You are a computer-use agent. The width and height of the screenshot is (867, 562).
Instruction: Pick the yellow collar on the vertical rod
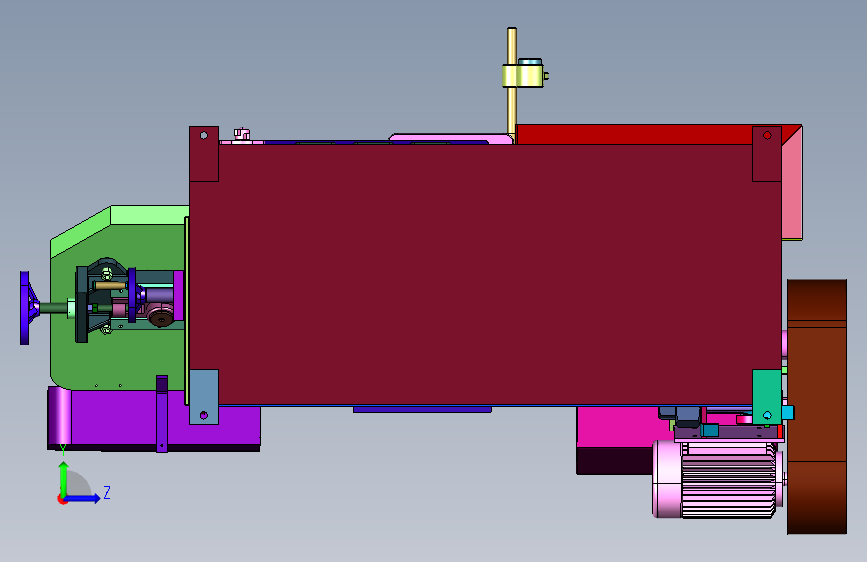[x=523, y=75]
